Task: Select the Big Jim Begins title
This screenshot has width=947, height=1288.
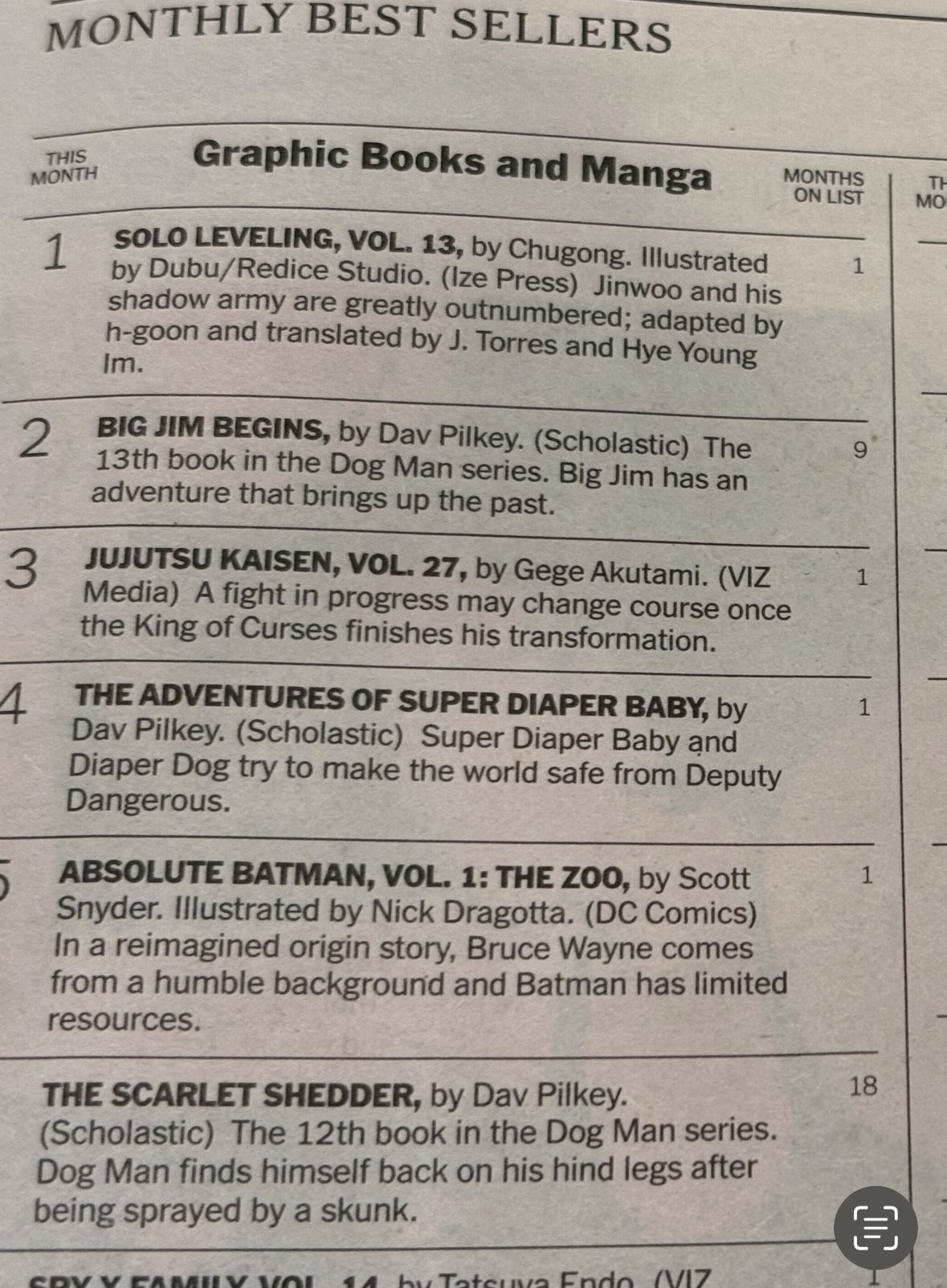Action: pos(214,428)
